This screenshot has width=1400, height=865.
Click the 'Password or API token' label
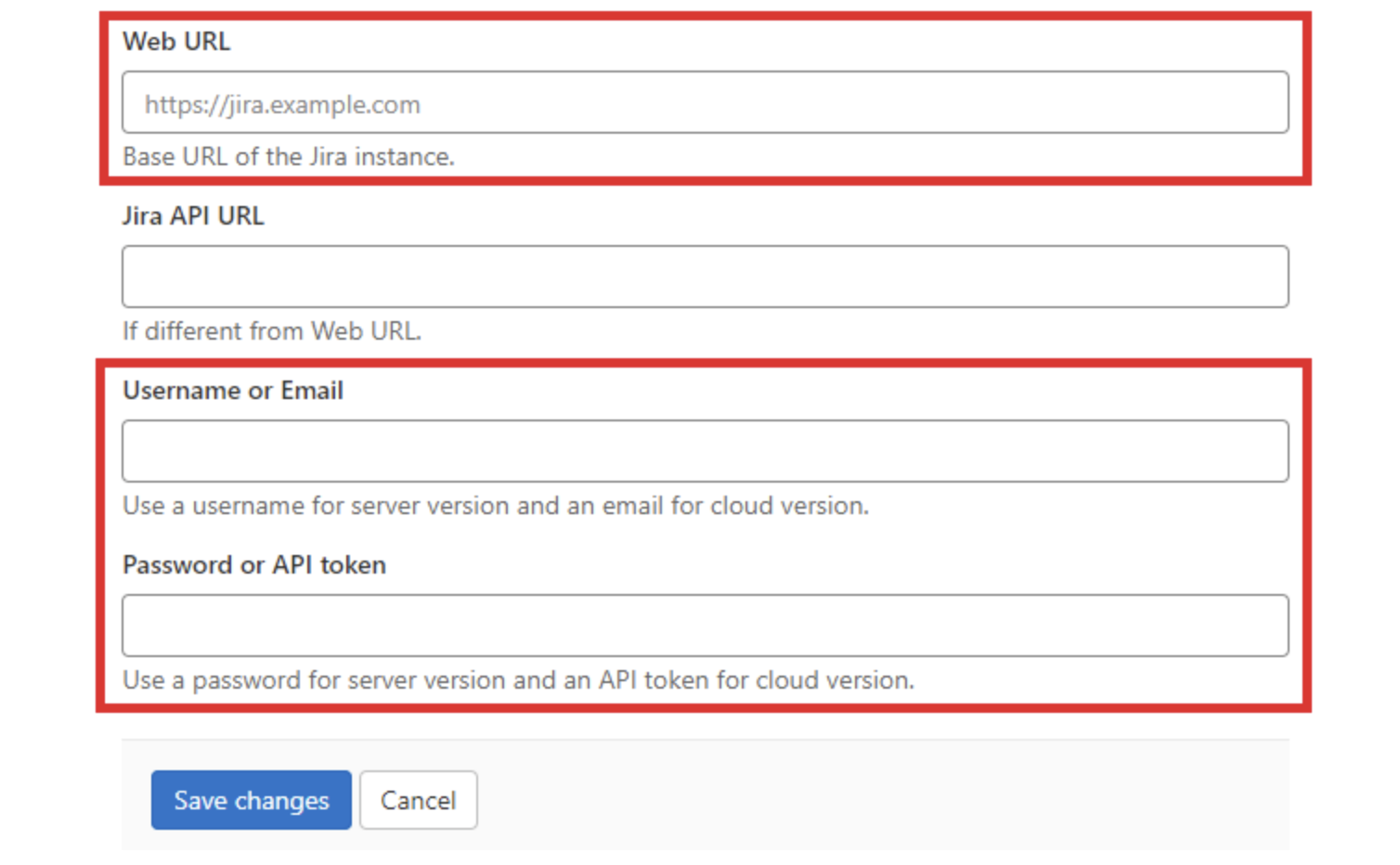pos(254,565)
